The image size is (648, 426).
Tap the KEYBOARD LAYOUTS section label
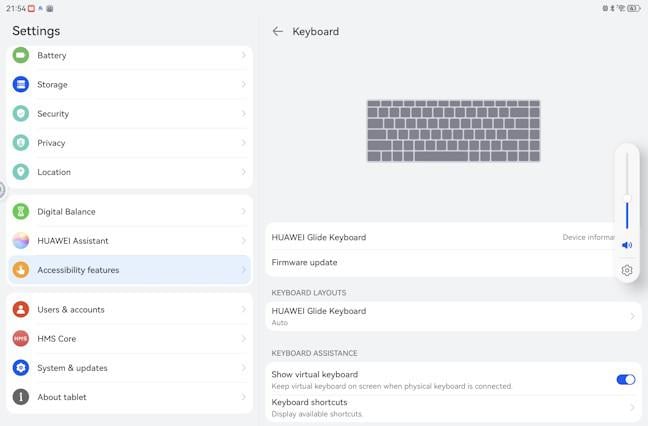pyautogui.click(x=309, y=293)
